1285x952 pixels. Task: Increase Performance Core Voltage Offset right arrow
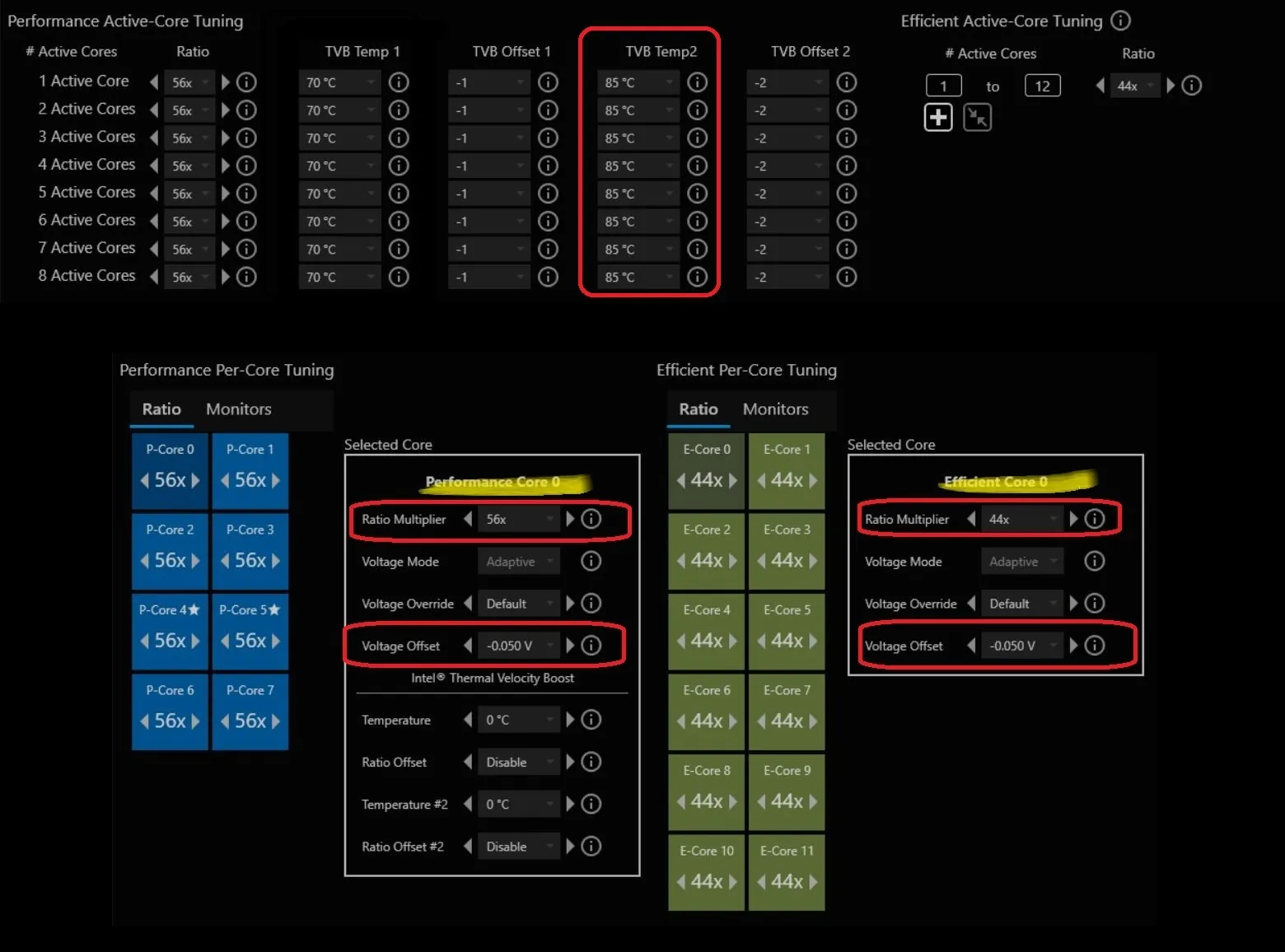(x=570, y=646)
